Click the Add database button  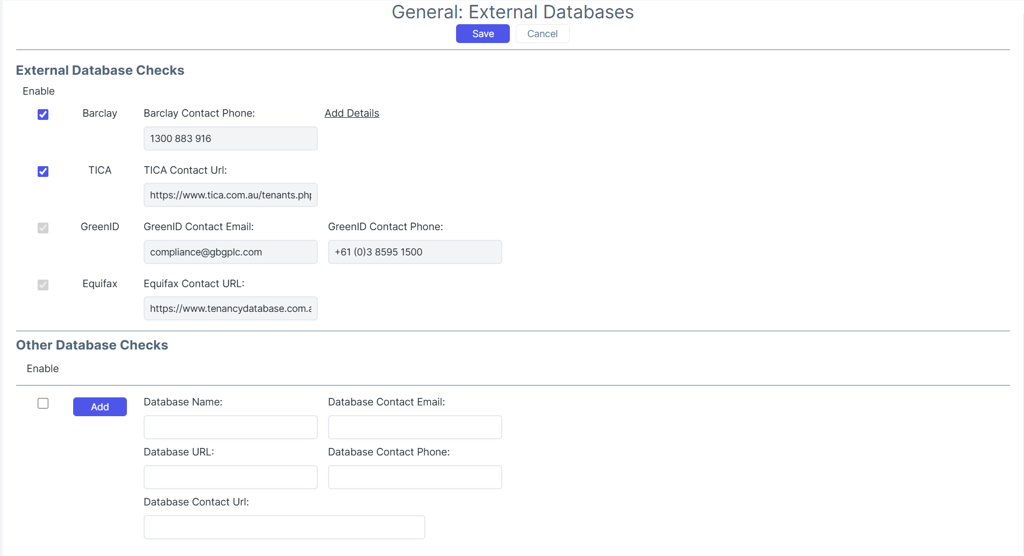[100, 406]
